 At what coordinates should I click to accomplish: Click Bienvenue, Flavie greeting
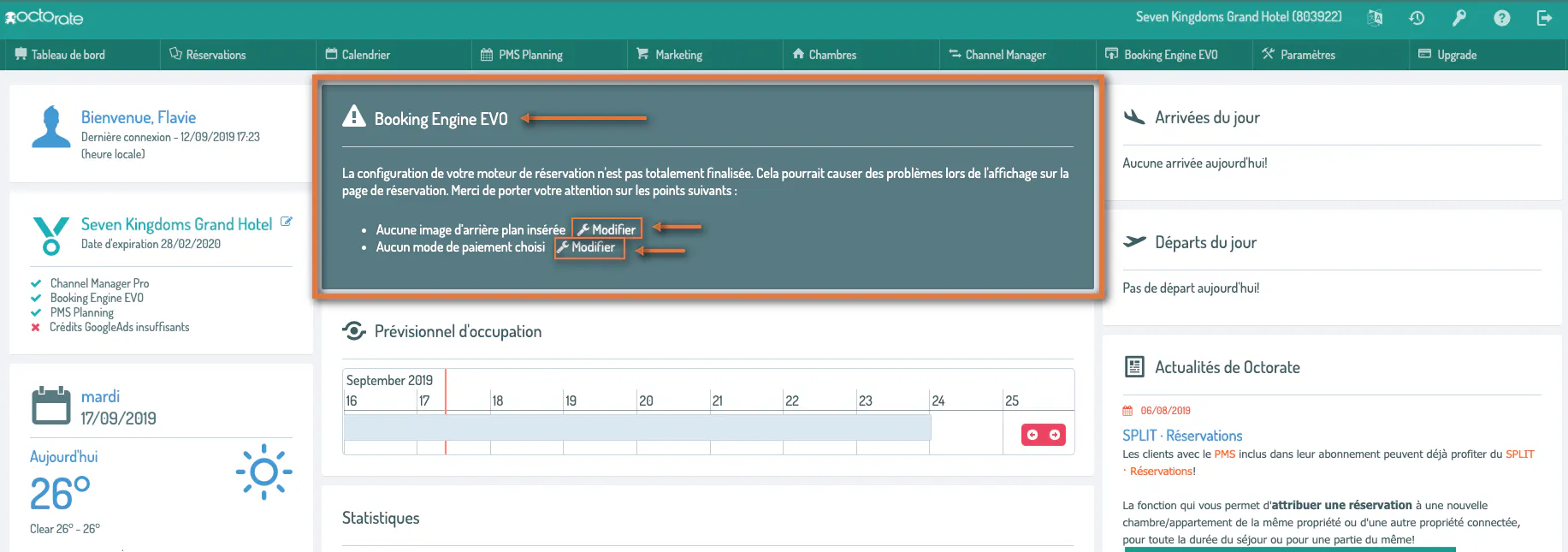139,117
